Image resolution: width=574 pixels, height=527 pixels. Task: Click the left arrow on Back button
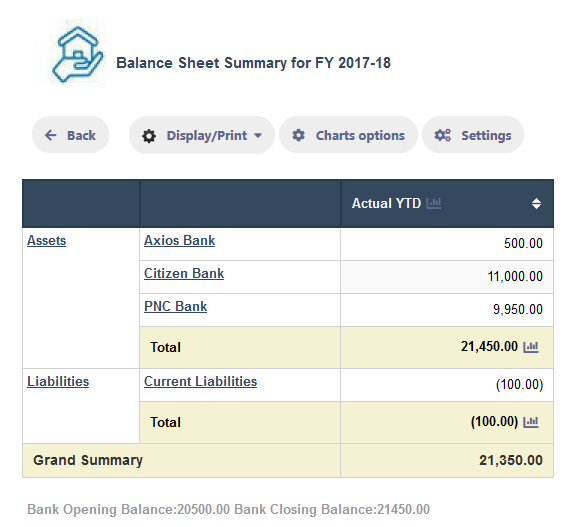click(x=51, y=135)
